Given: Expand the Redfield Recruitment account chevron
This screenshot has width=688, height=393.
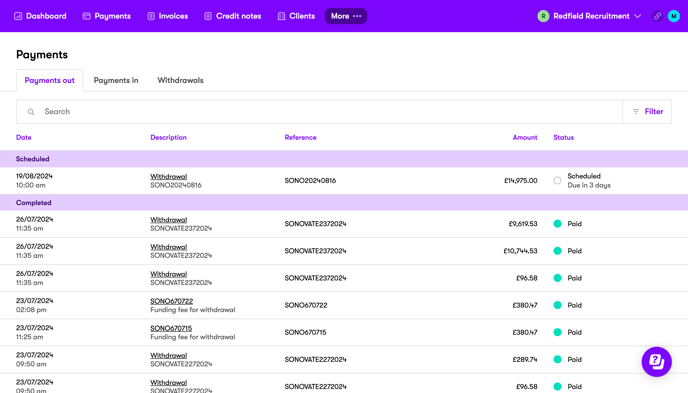Looking at the screenshot, I should 638,16.
